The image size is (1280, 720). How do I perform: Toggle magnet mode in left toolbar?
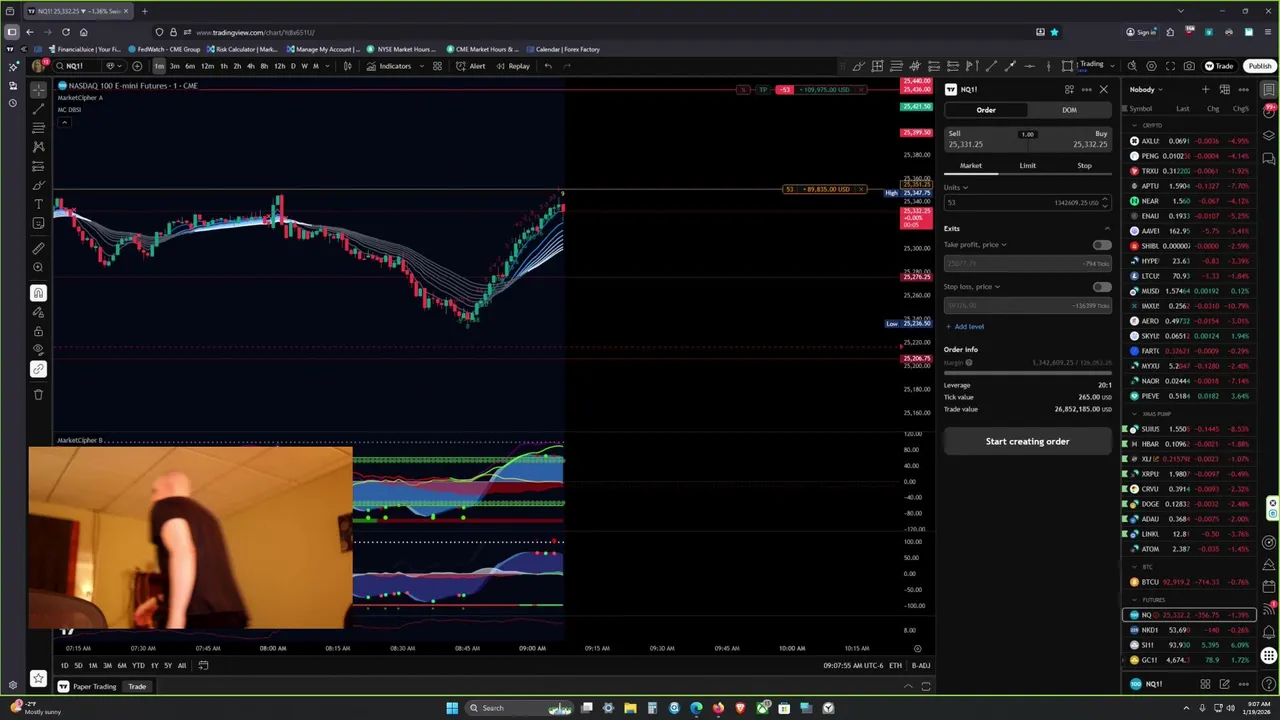(38, 293)
